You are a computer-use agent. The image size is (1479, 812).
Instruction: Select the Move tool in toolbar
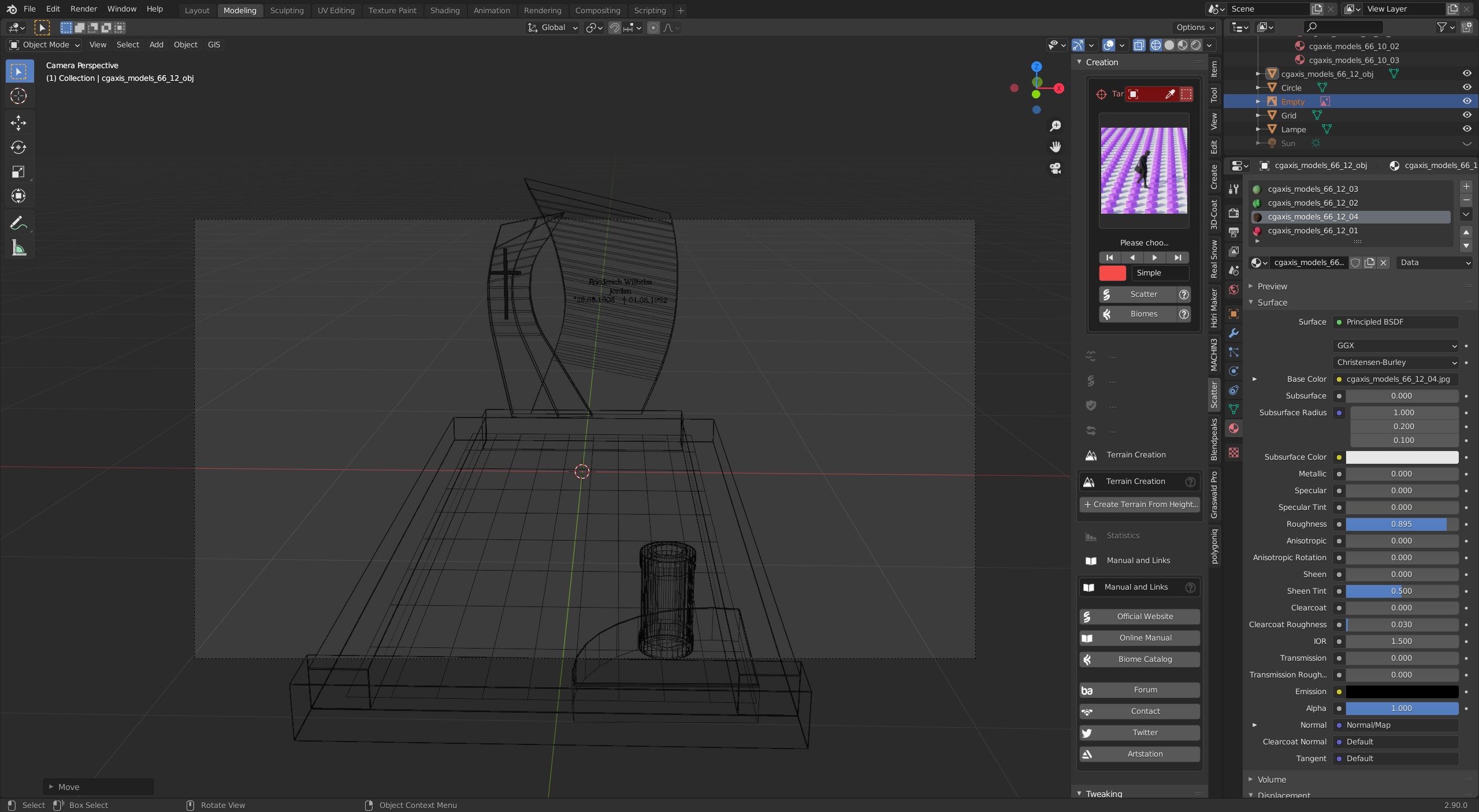point(18,122)
